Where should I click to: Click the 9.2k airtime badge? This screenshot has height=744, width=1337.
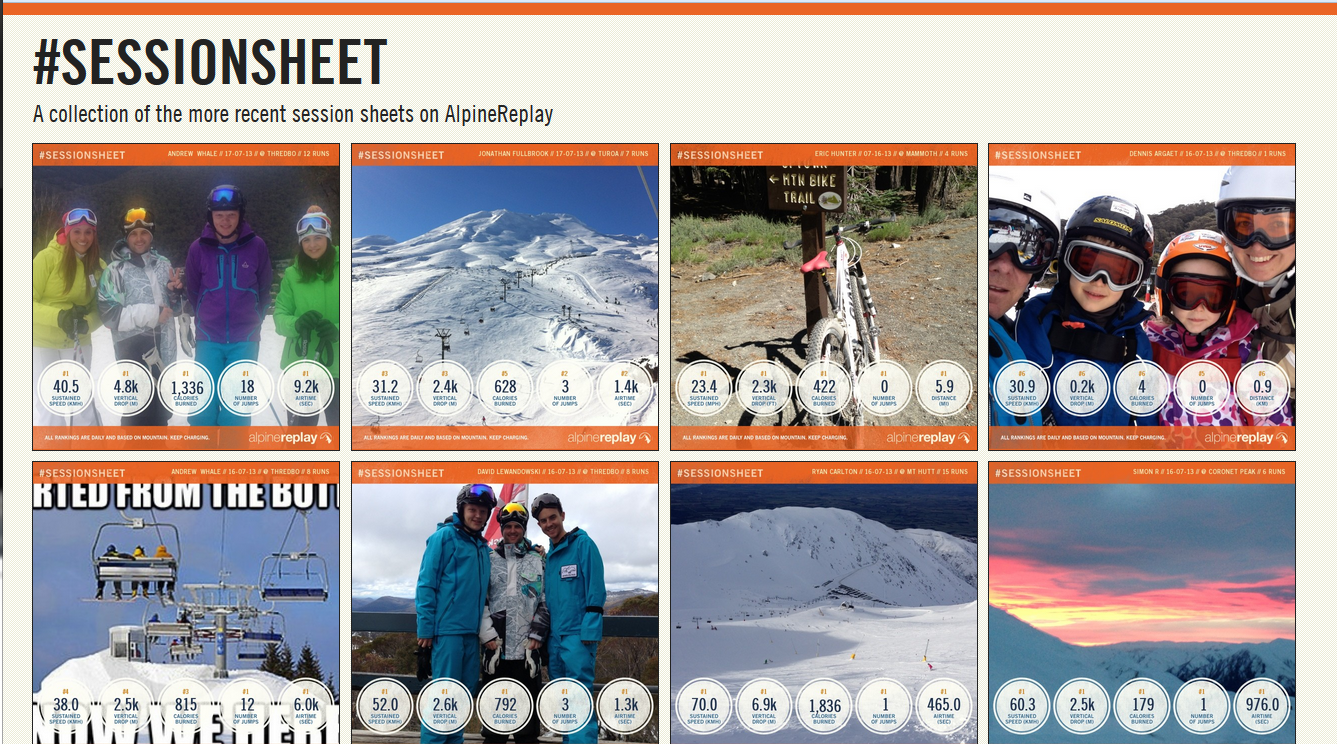click(306, 388)
